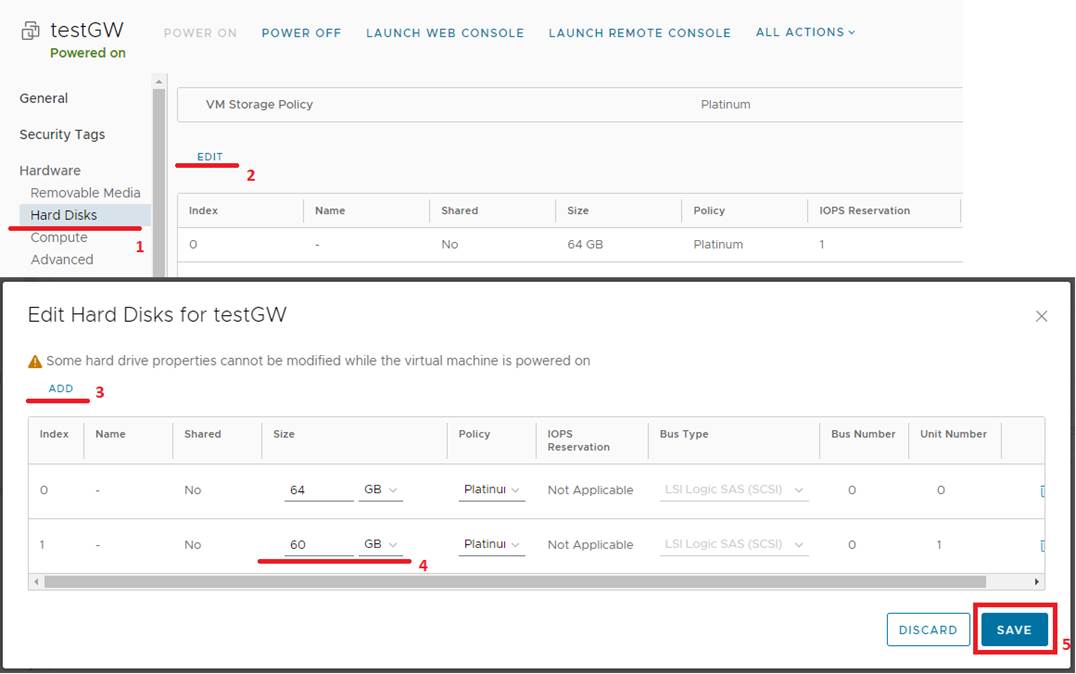The width and height of the screenshot is (1076, 674).
Task: Click VM Storage Policy label
Action: 259,104
